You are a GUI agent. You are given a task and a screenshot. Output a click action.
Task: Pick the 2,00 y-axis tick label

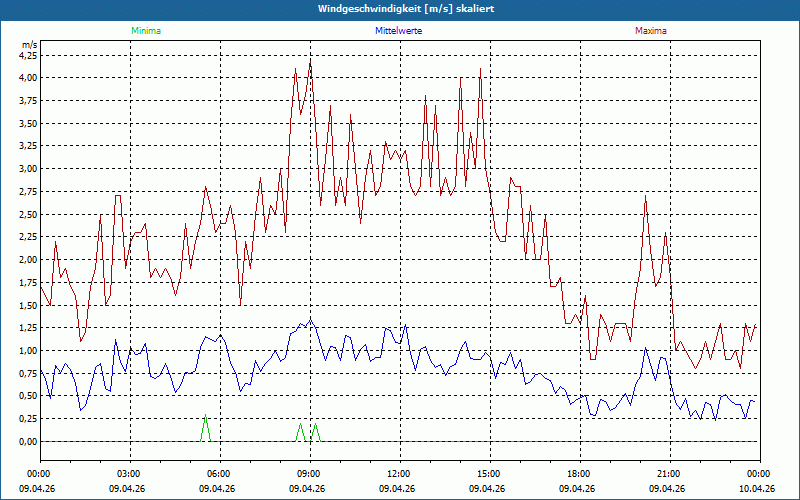click(27, 260)
